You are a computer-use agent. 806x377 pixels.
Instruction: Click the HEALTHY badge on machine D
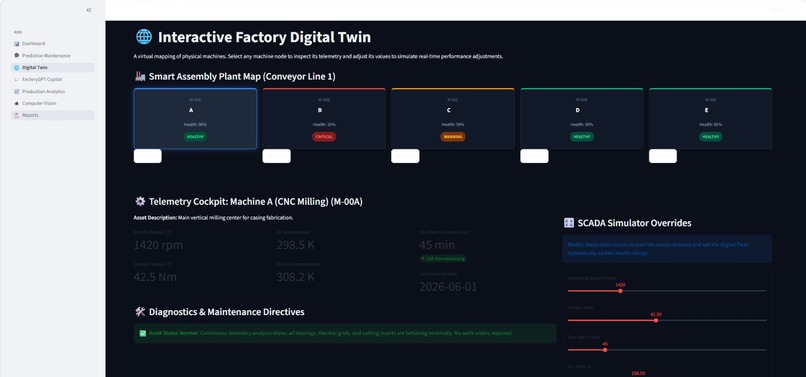[582, 137]
